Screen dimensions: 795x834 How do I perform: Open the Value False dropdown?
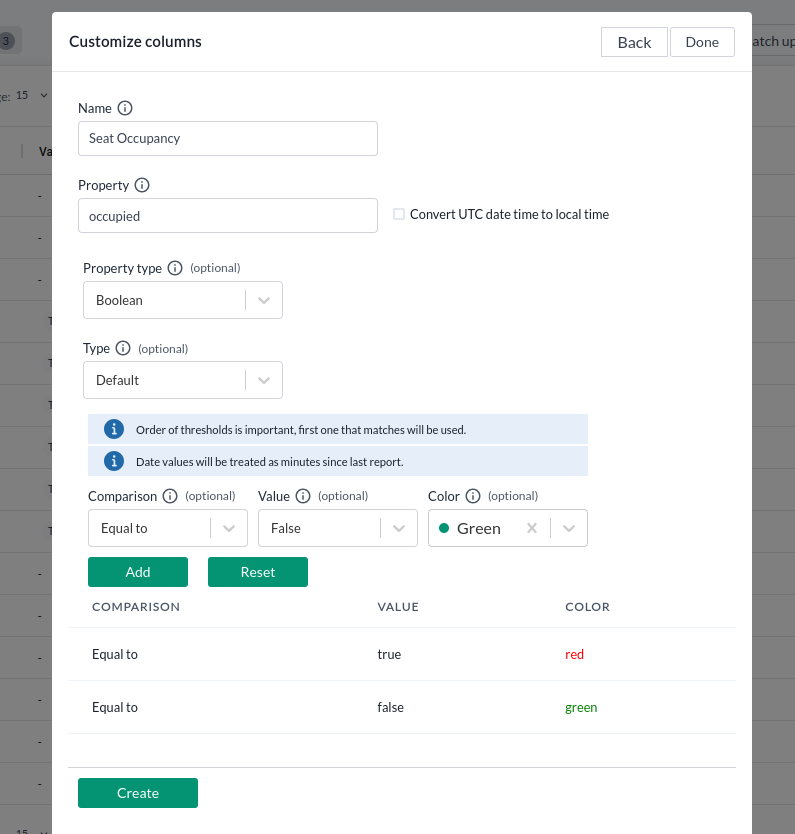point(338,528)
